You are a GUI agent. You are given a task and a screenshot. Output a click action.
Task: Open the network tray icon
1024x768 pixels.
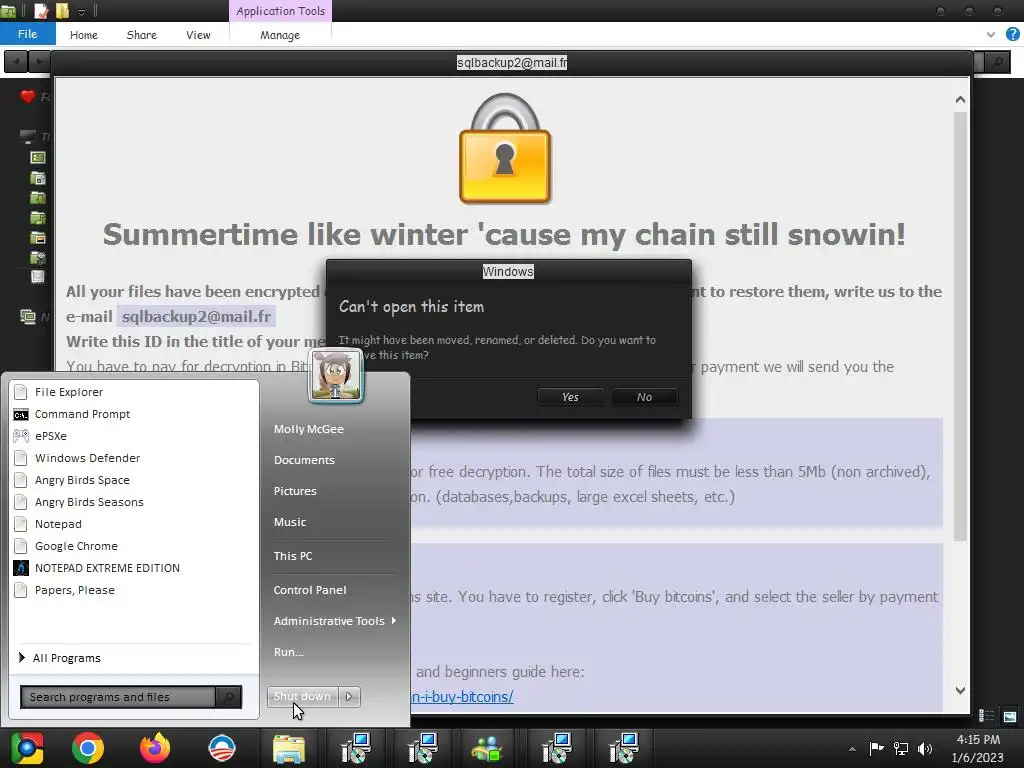(x=901, y=748)
